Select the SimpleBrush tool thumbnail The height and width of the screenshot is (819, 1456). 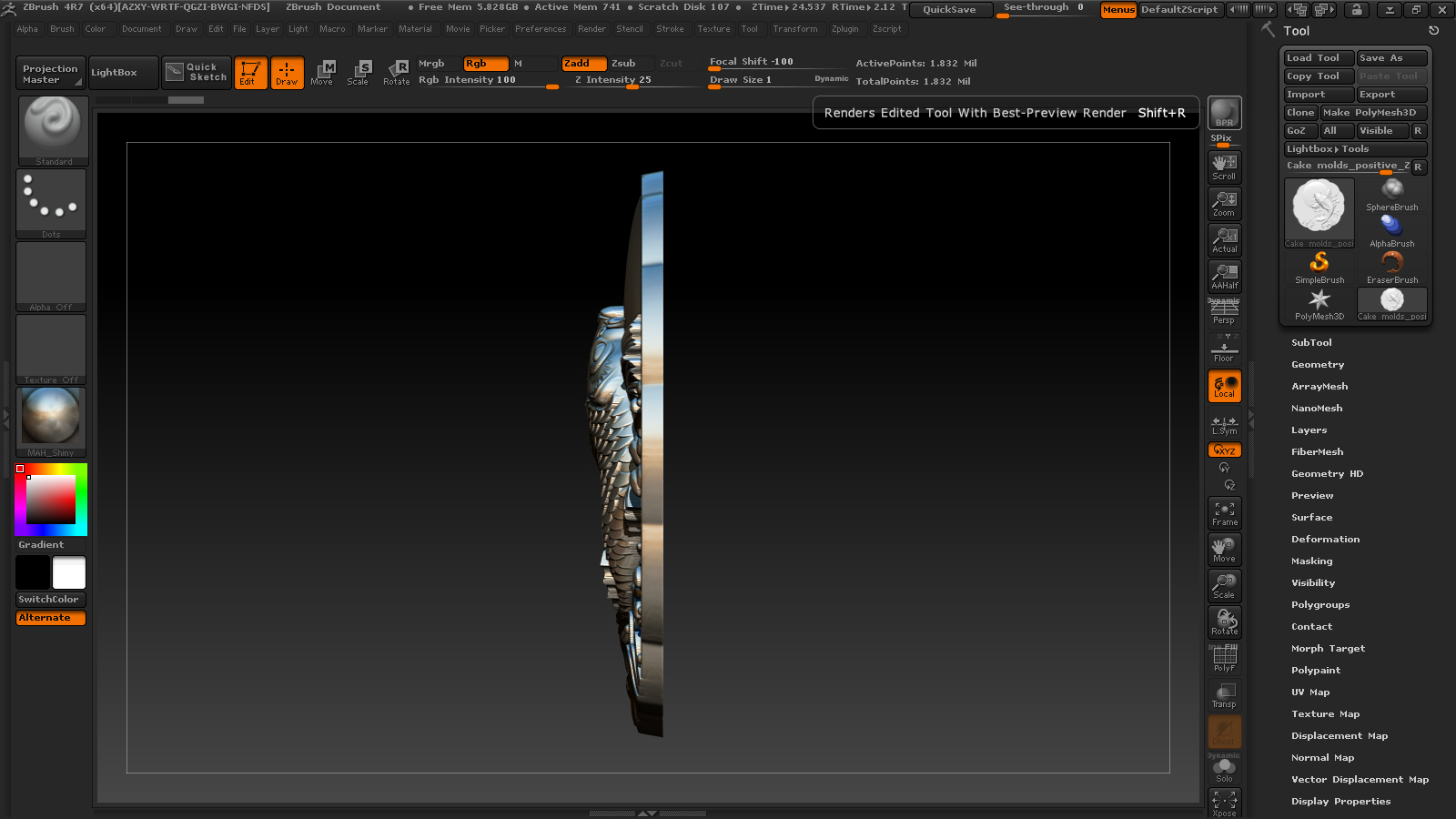(1319, 268)
